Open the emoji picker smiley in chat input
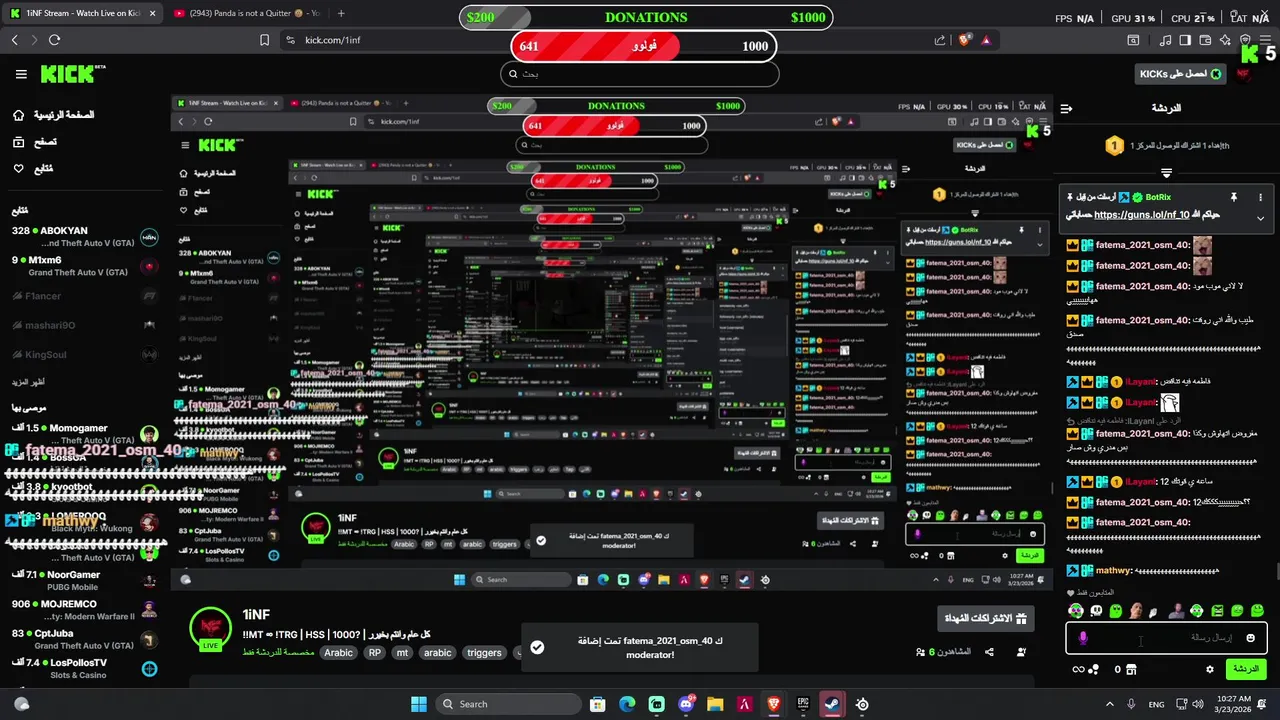This screenshot has height=720, width=1280. [1251, 638]
